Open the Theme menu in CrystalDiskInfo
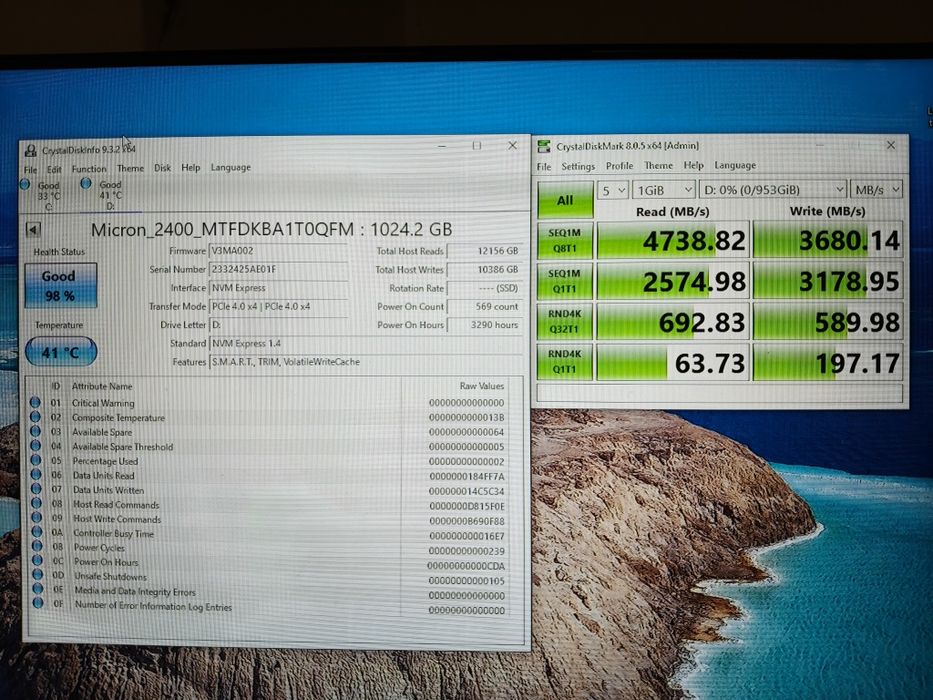 tap(130, 168)
